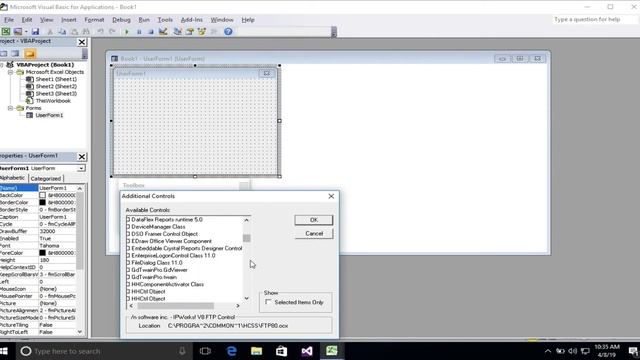The image size is (640, 360).
Task: Check FileDialog Class 11.0 control
Action: point(128,263)
